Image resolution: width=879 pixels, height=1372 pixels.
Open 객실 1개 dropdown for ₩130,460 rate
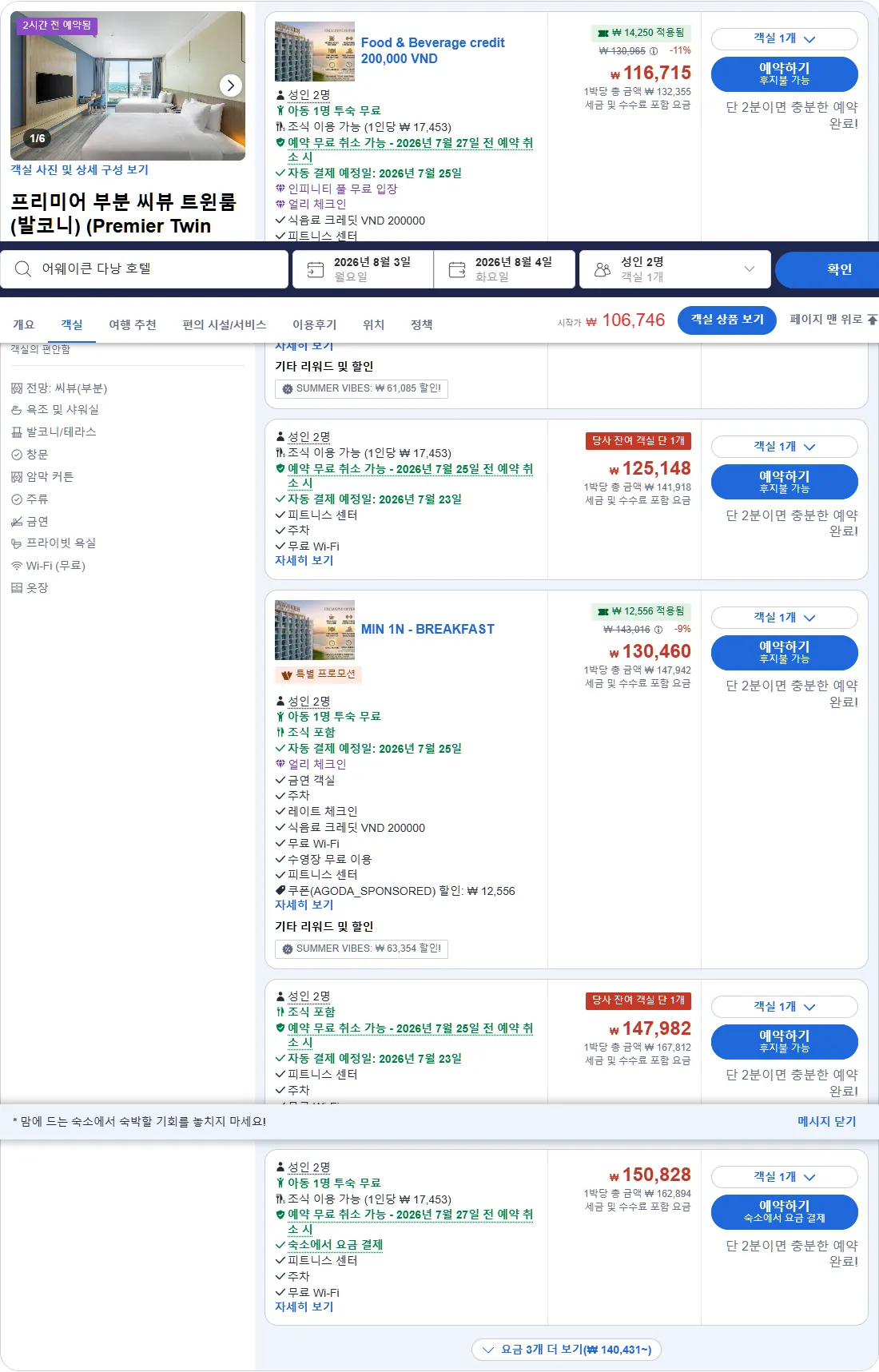(784, 618)
